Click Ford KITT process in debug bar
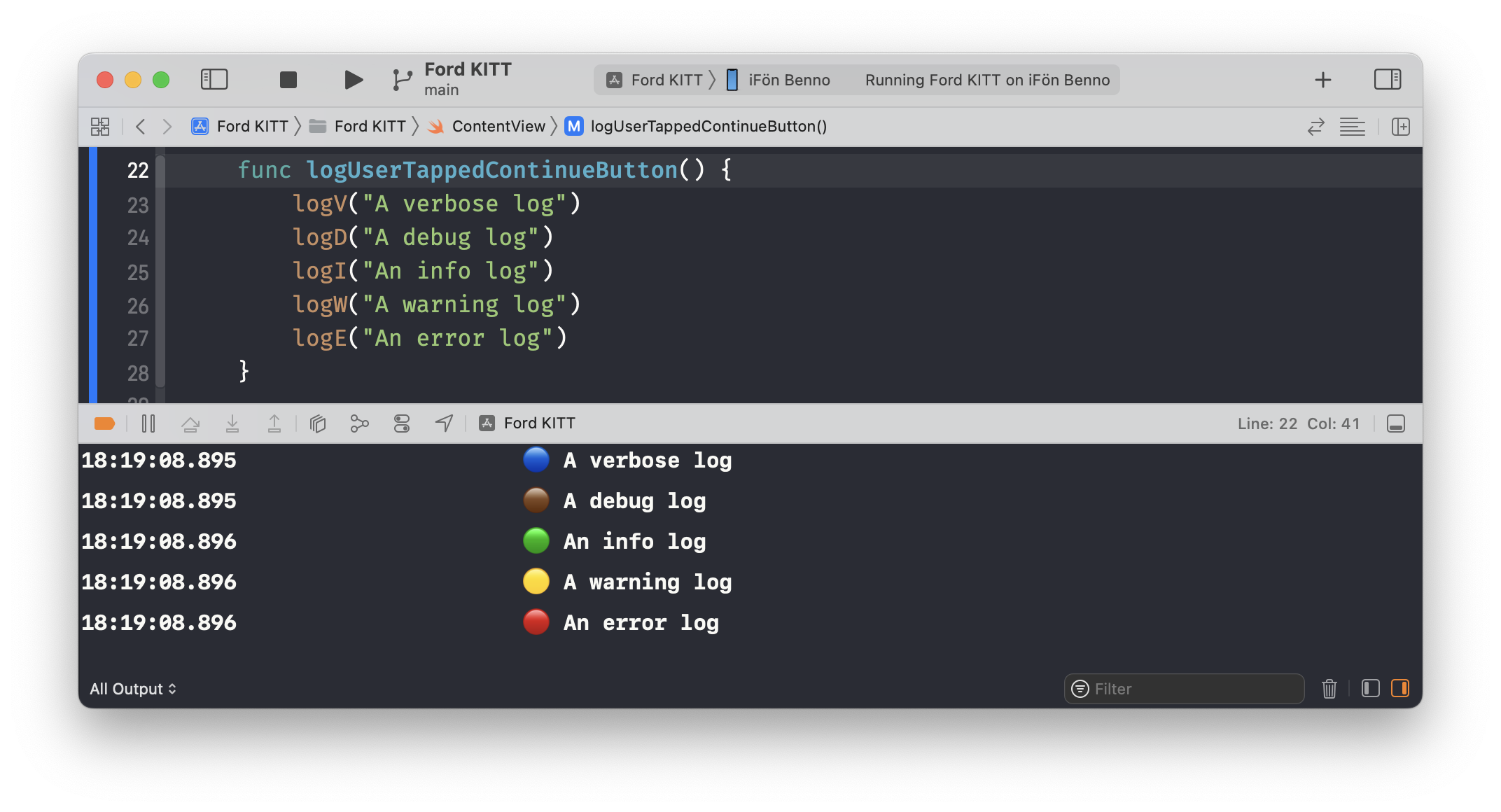 click(x=527, y=423)
